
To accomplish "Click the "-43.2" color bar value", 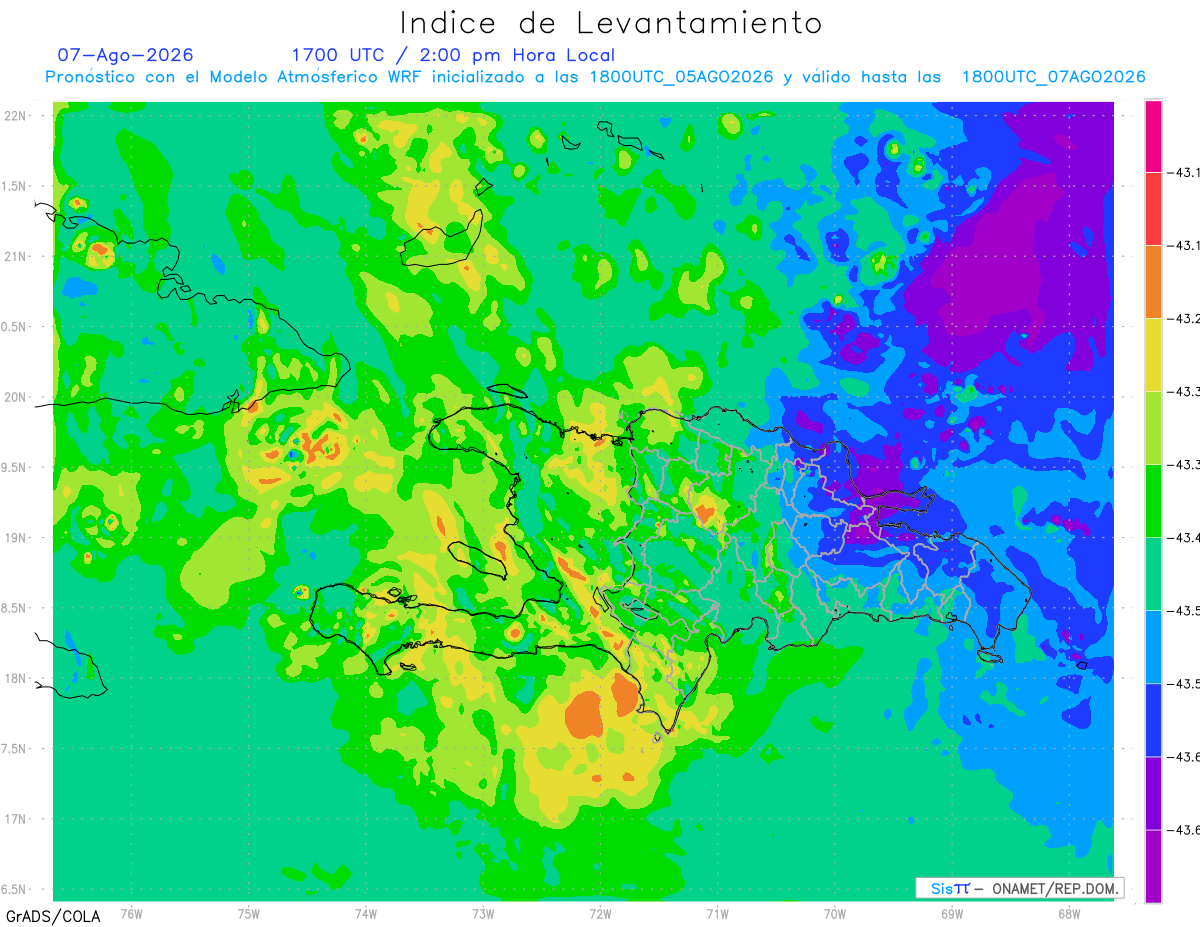I will (1186, 319).
